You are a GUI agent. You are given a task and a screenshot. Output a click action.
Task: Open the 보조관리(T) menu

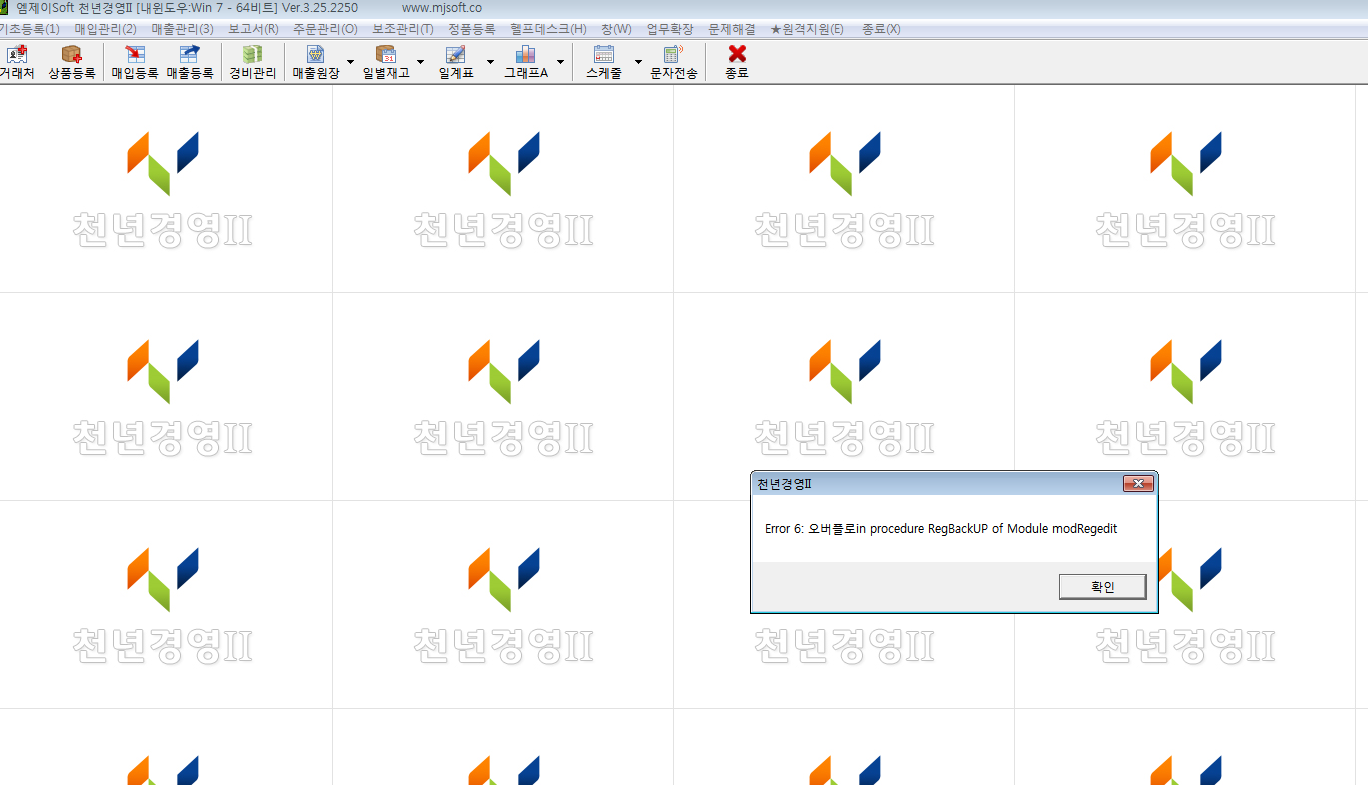pos(403,29)
